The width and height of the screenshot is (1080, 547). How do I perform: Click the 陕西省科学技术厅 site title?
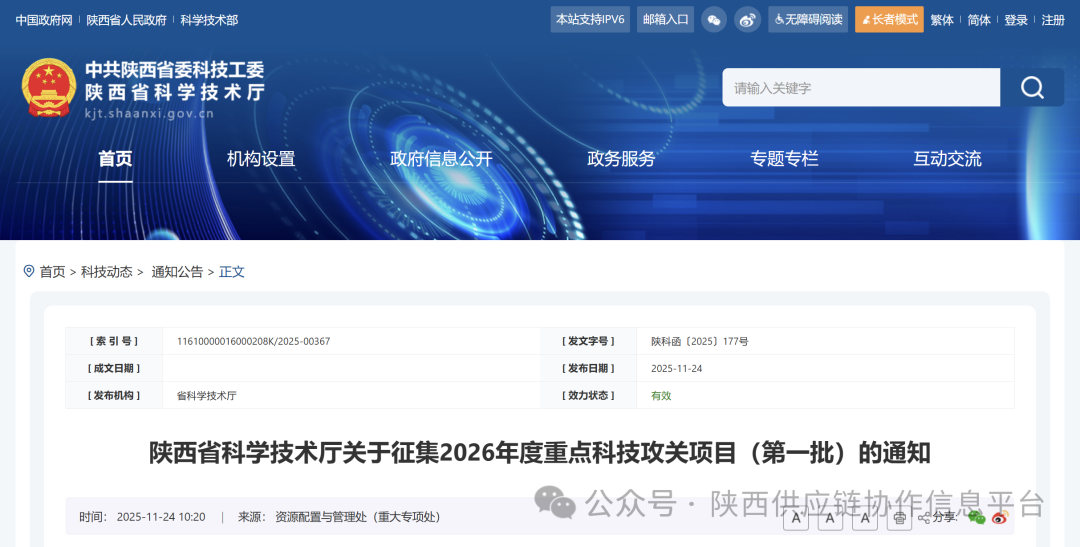[x=175, y=92]
